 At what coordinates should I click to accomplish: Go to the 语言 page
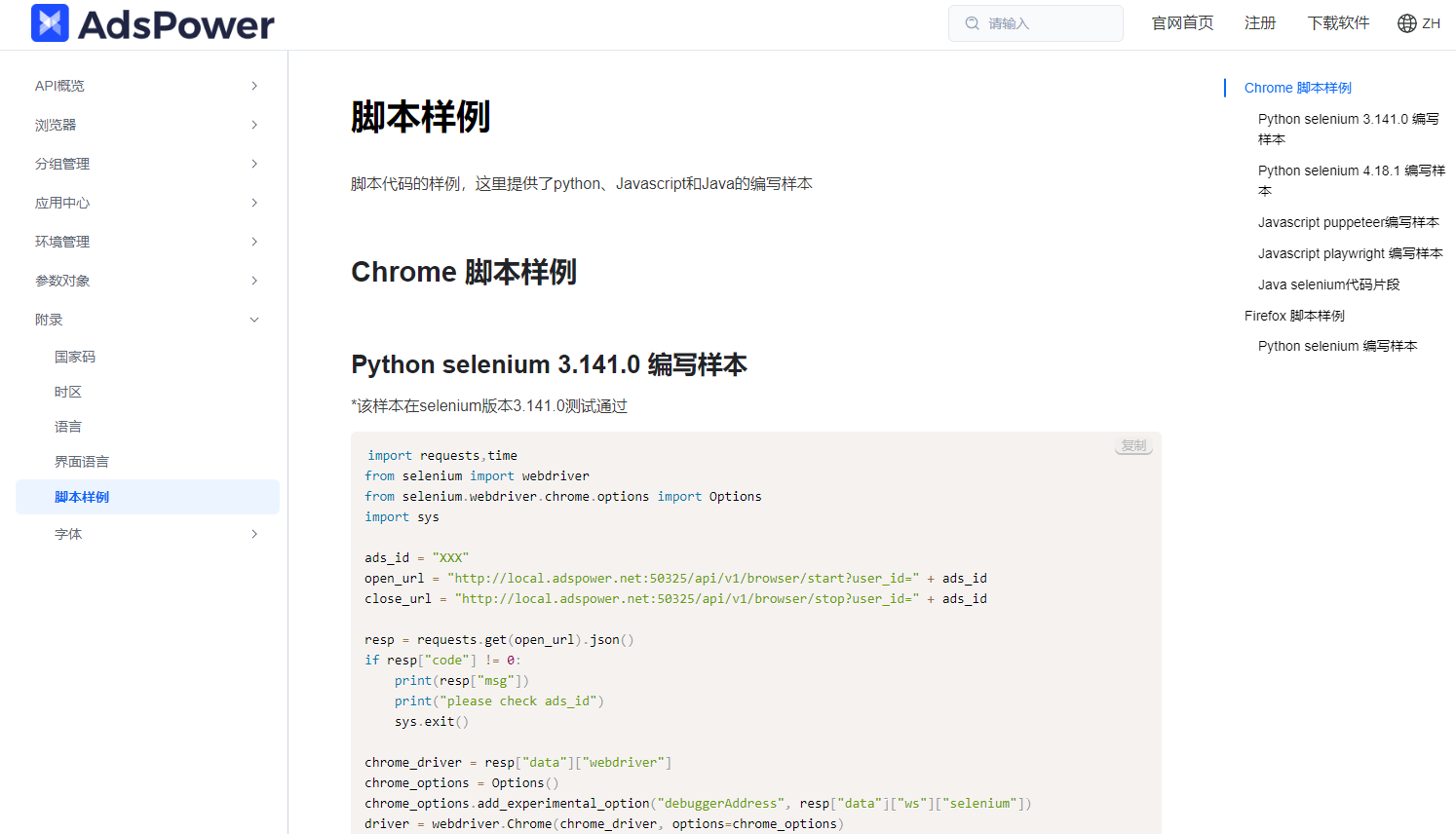click(68, 427)
